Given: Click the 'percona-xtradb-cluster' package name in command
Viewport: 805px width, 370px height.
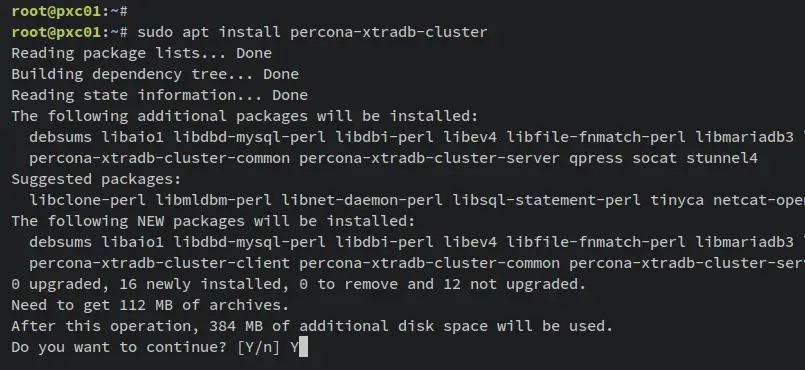Looking at the screenshot, I should [x=389, y=32].
